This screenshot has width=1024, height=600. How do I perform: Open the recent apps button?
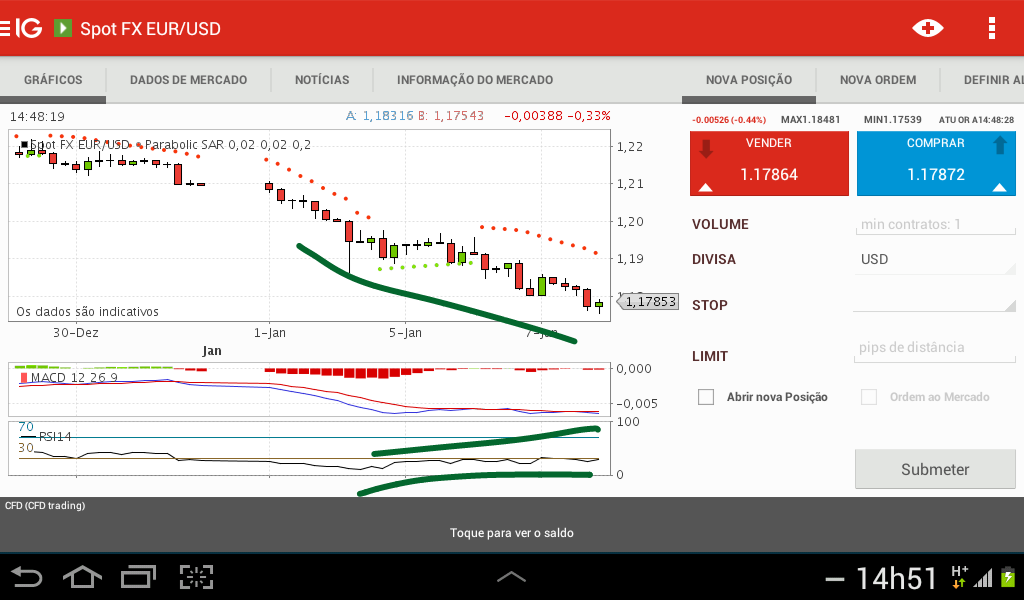tap(138, 576)
